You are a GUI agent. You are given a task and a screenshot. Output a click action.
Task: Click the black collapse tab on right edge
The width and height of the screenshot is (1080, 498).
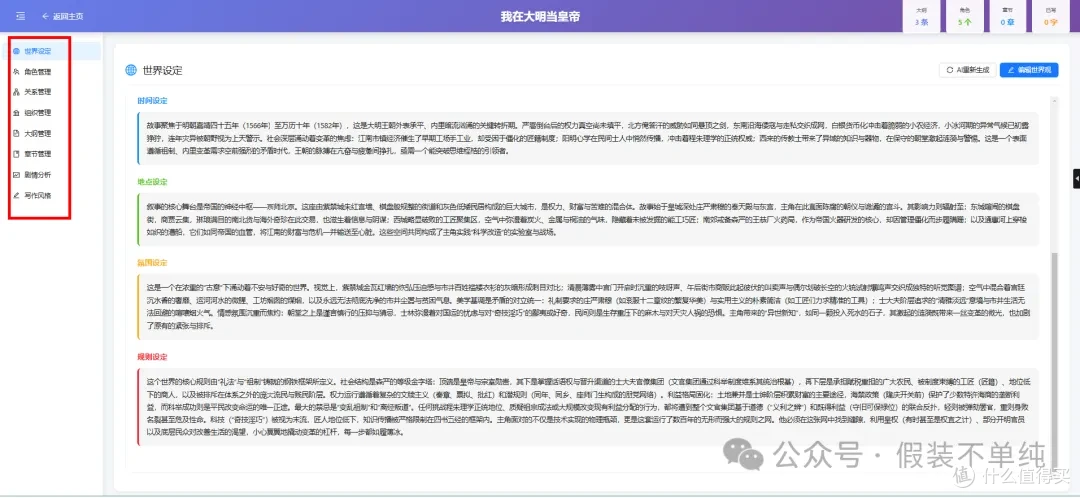click(x=1077, y=178)
